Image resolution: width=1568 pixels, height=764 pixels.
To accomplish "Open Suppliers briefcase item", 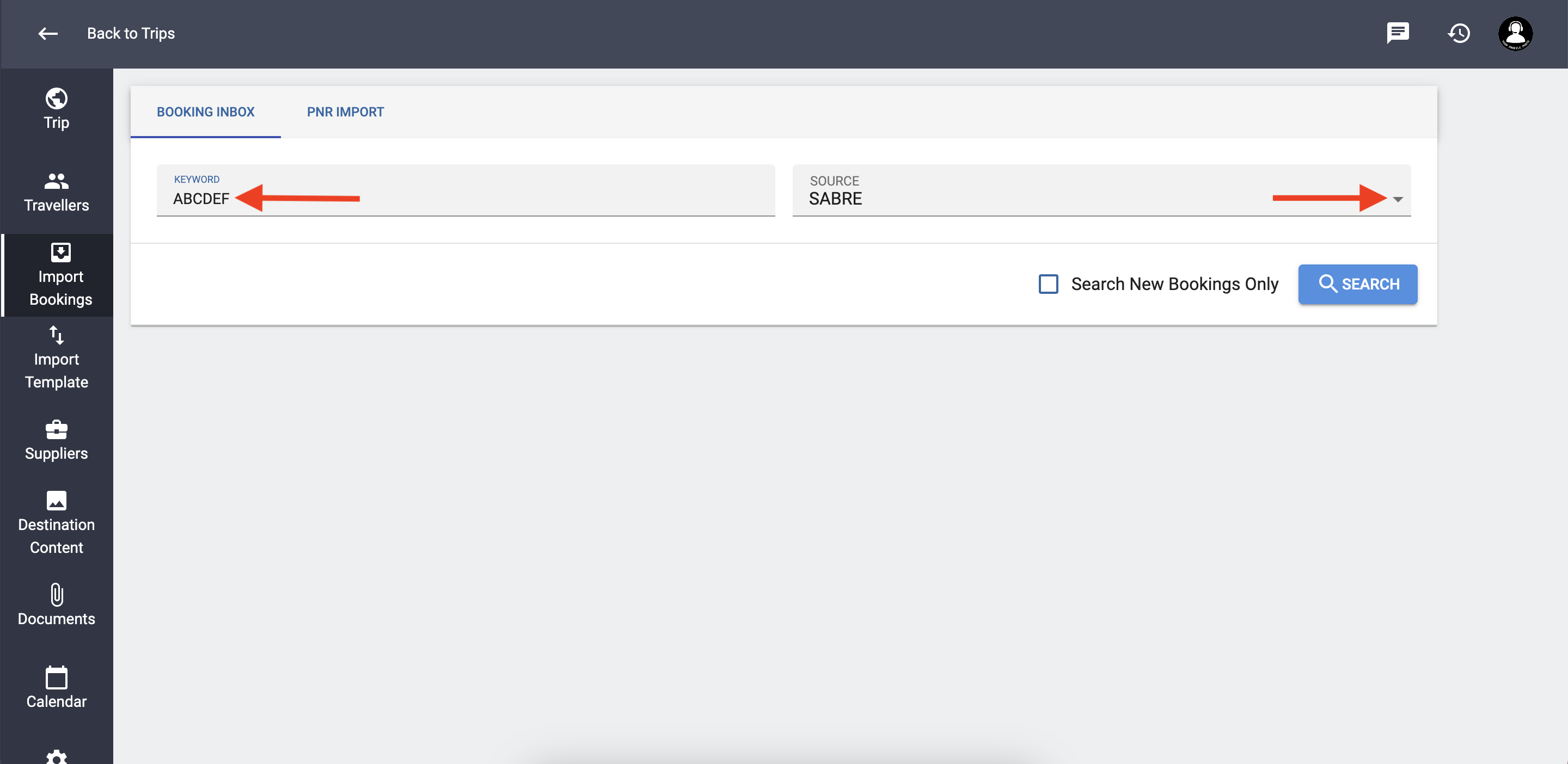I will click(x=57, y=440).
